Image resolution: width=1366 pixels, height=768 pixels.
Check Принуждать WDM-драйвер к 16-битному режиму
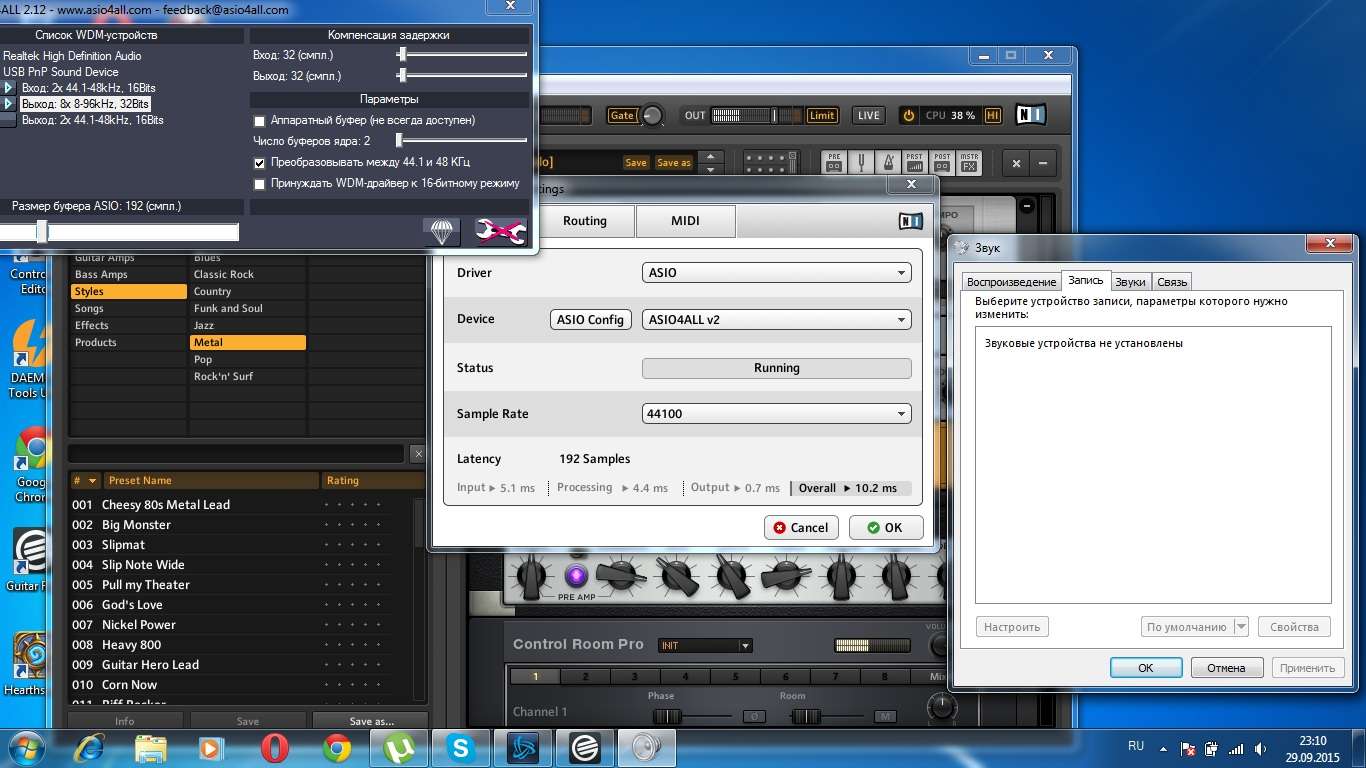pyautogui.click(x=260, y=184)
